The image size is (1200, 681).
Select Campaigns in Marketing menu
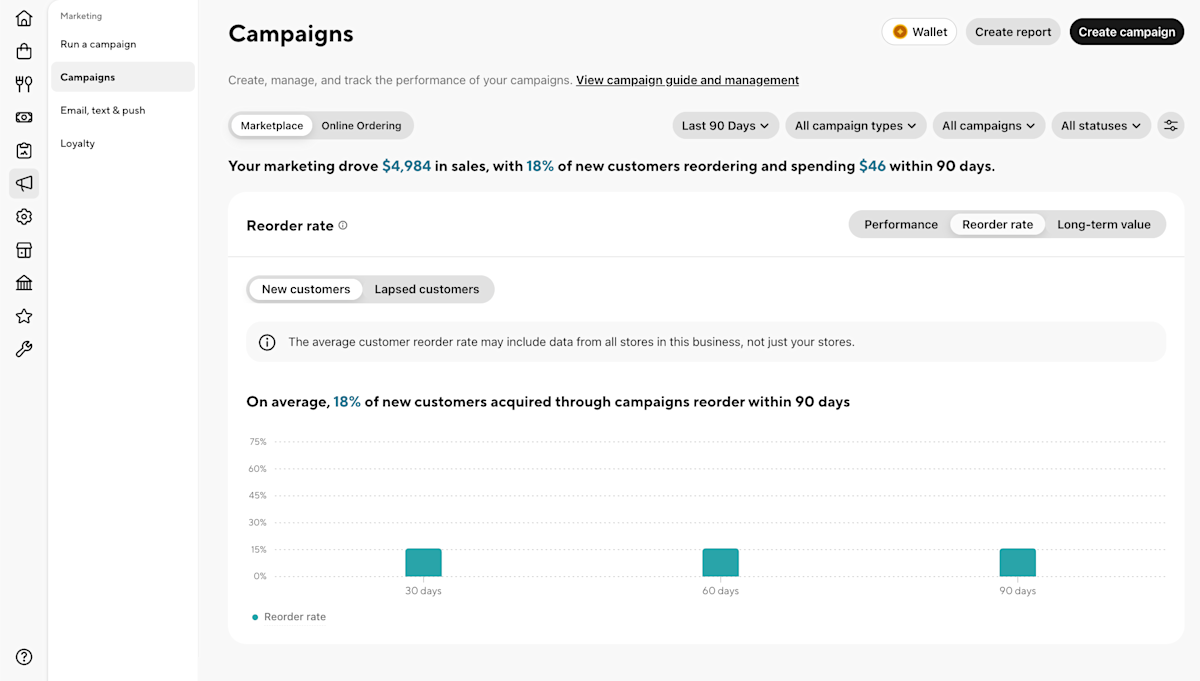coord(123,77)
